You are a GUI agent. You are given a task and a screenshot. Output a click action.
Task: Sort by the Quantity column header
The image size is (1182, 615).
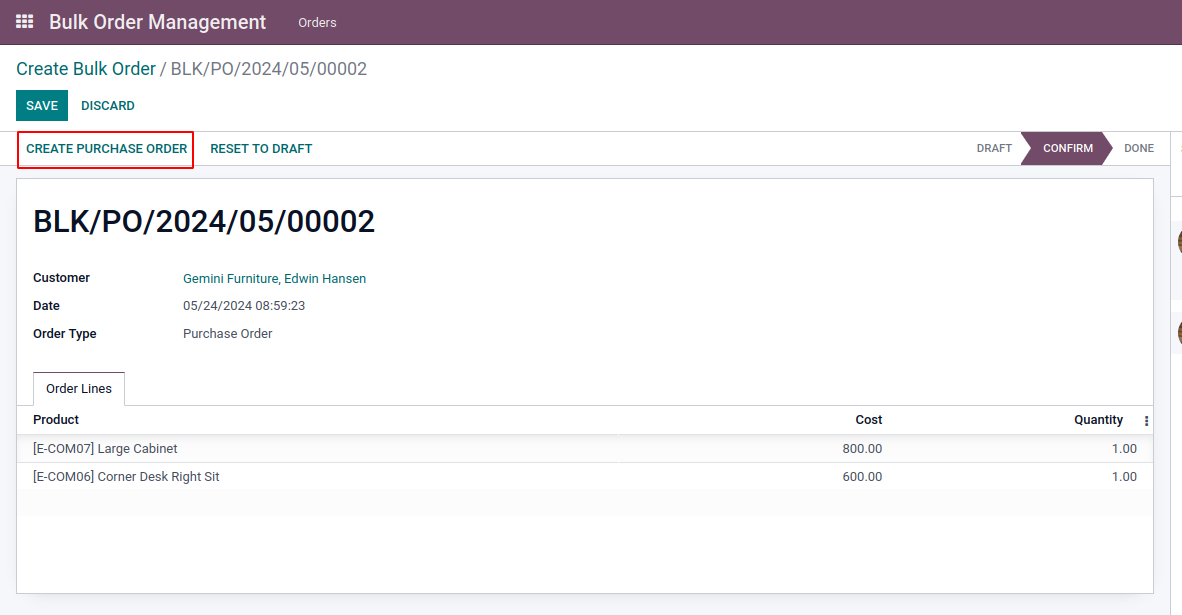coord(1098,420)
